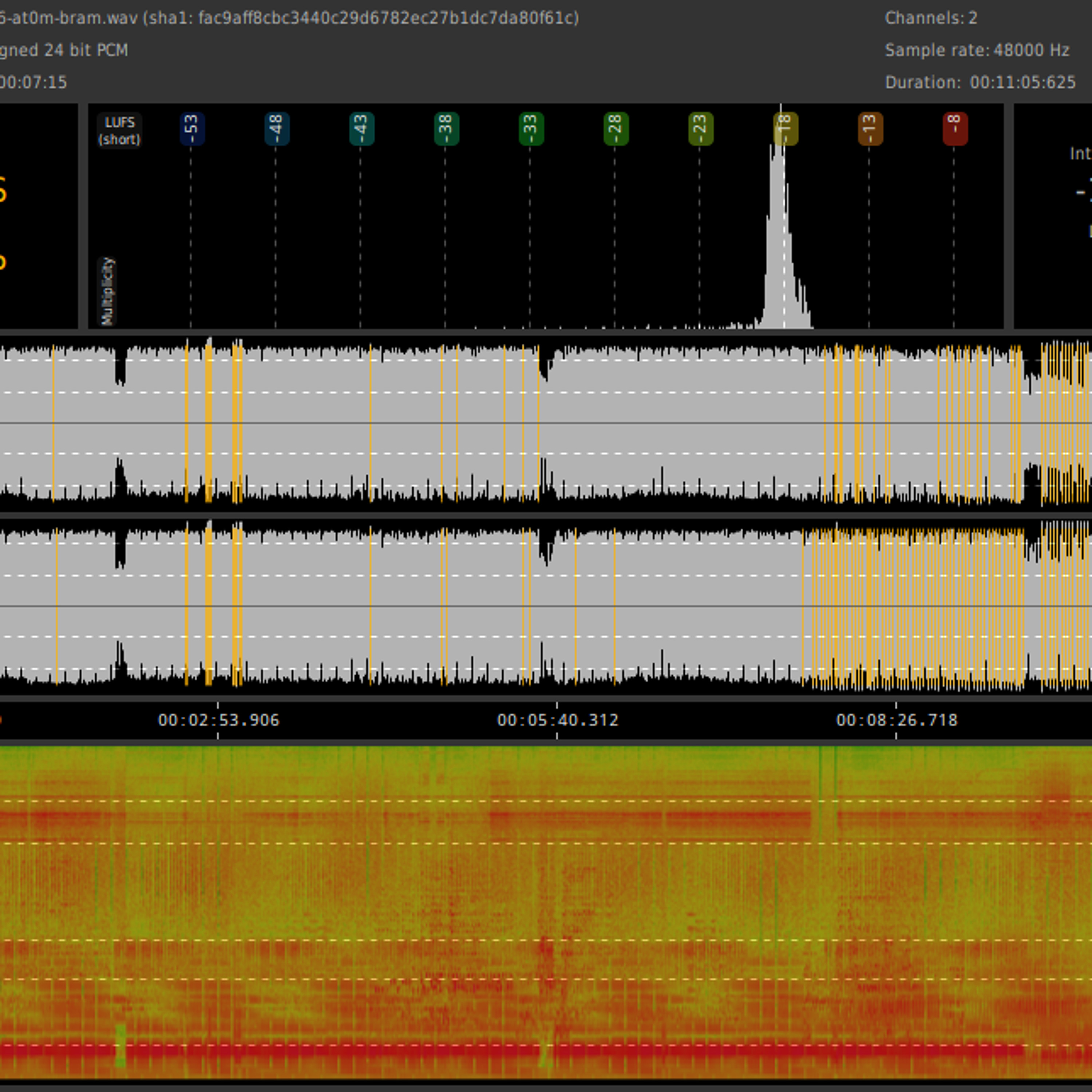
Task: Click the Channels: 2 info text
Action: [930, 18]
